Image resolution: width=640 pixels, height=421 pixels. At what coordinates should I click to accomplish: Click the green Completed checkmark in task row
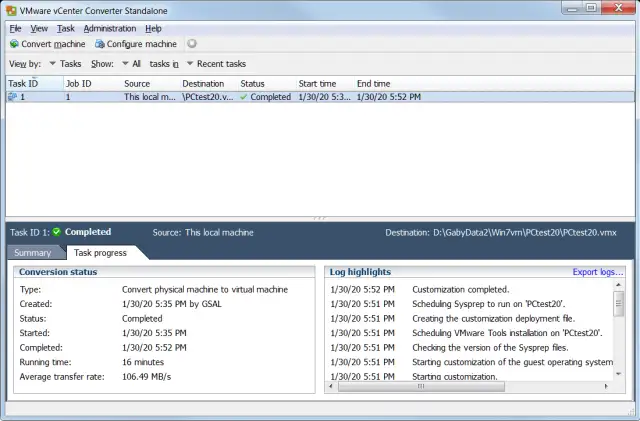(x=244, y=98)
